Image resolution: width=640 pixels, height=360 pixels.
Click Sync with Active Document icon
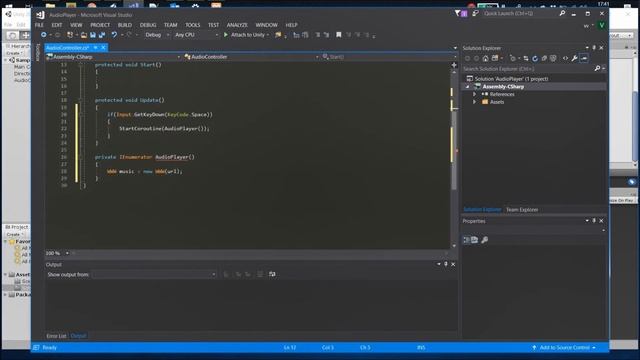click(x=526, y=58)
